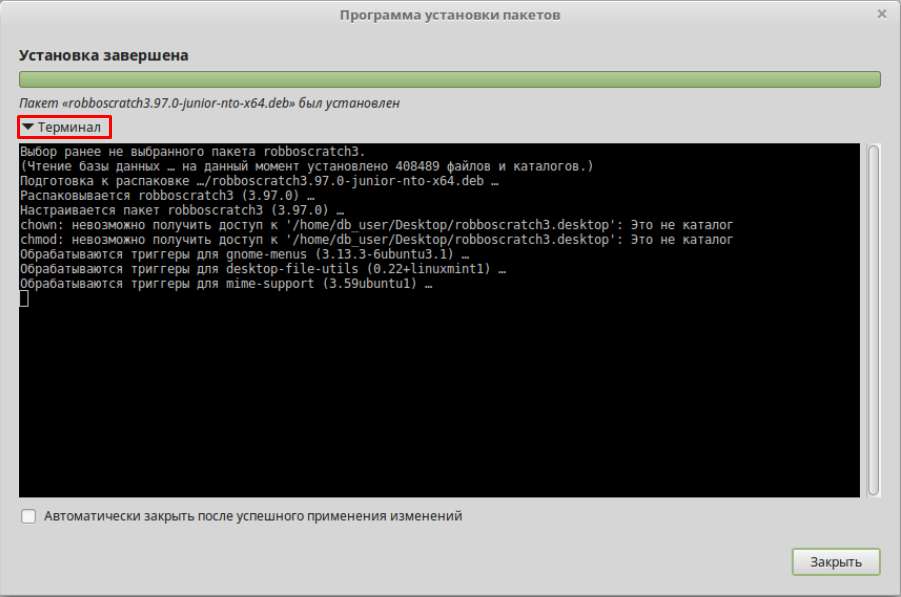Click the 'Выбор ранее не выбранного пакета' line
The image size is (901, 597).
tap(192, 152)
